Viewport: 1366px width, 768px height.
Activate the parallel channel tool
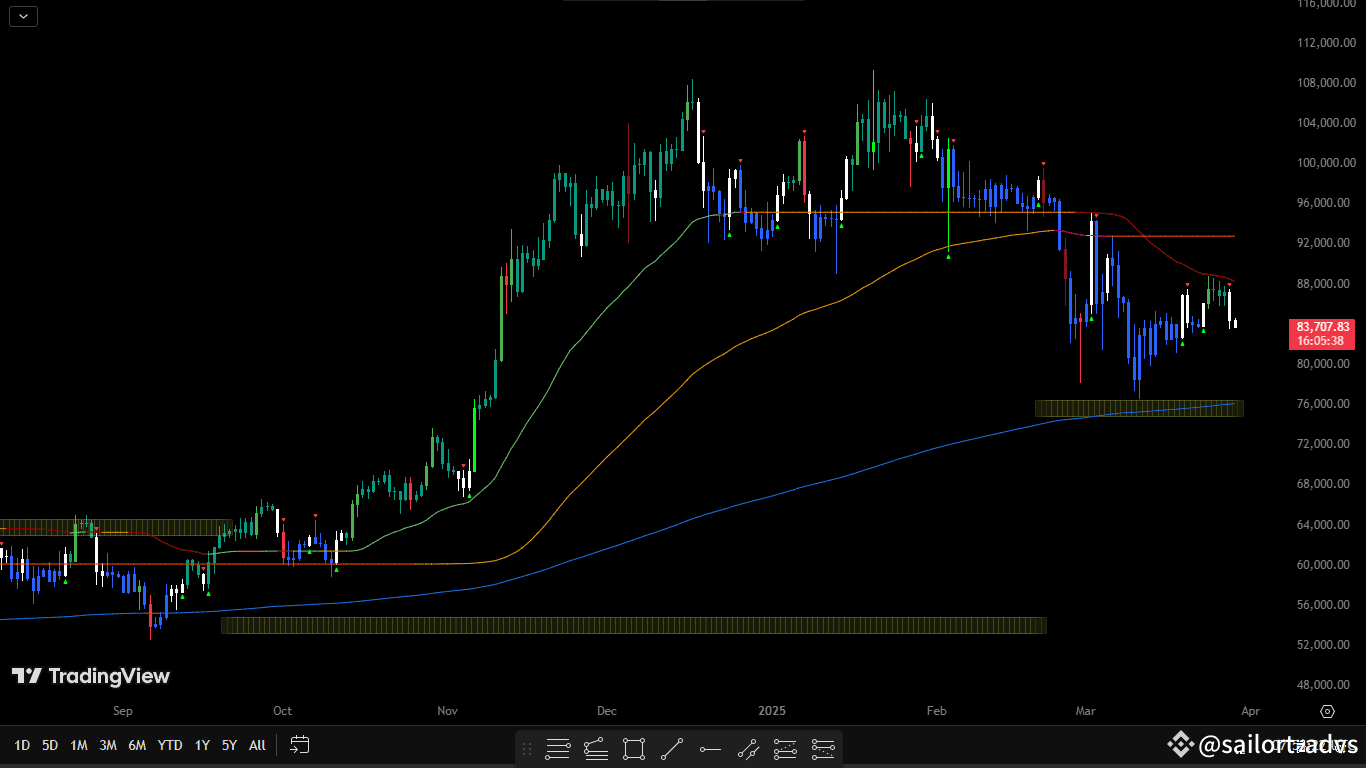[x=748, y=748]
